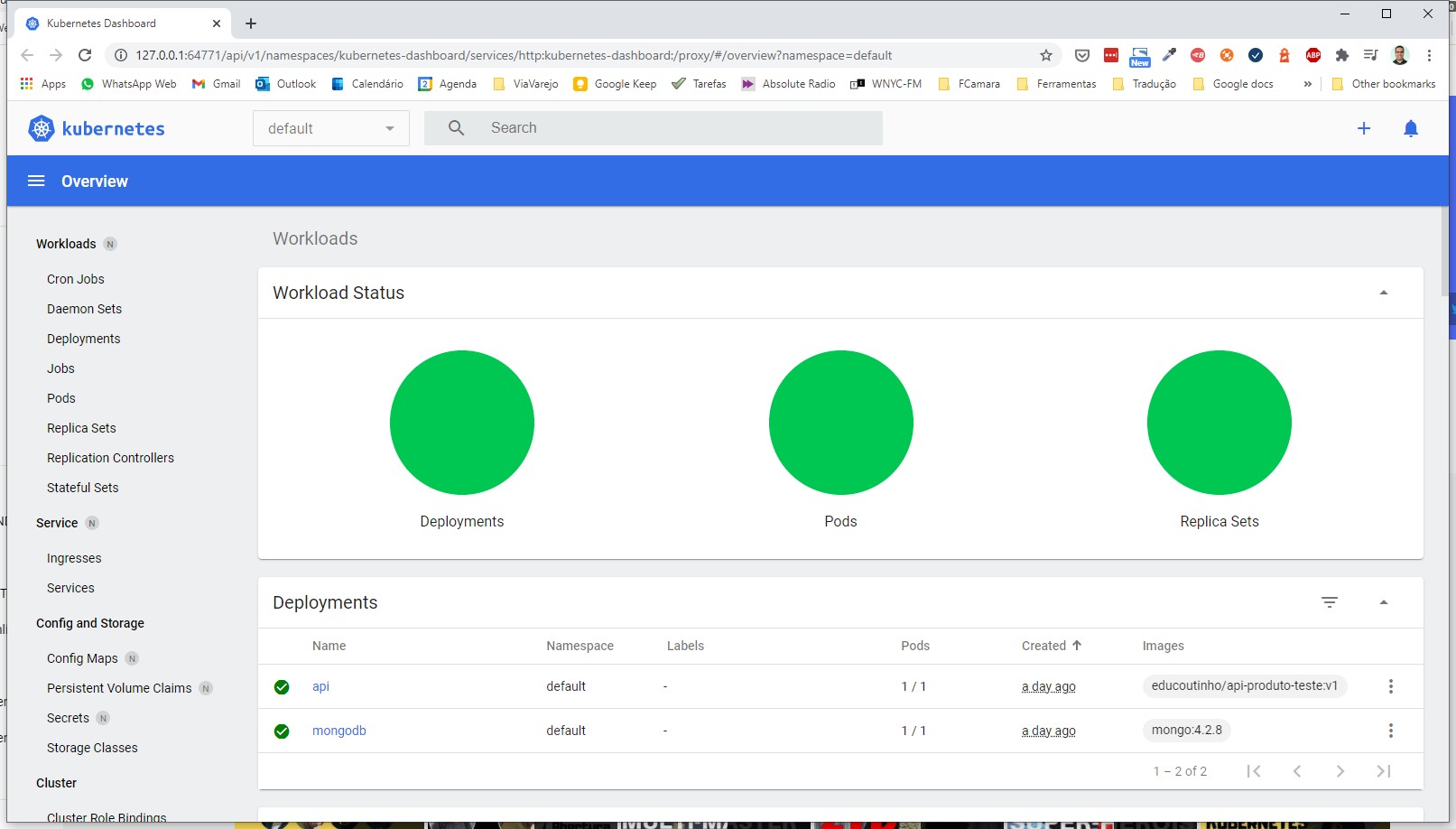1456x829 pixels.
Task: Open the Other bookmarks folder
Action: pos(1384,84)
